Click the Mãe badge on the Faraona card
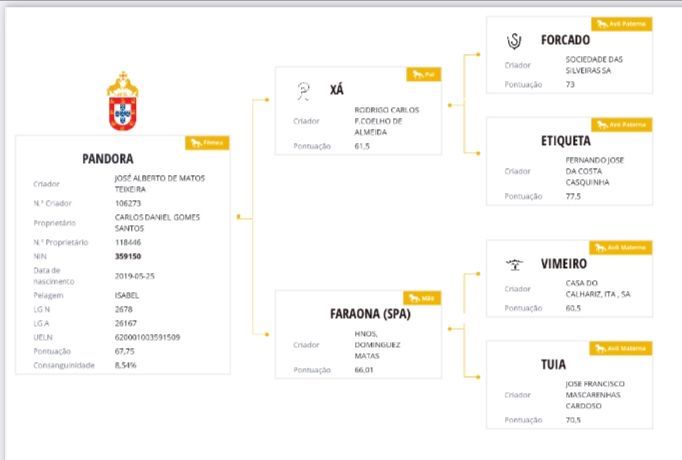 pos(422,298)
